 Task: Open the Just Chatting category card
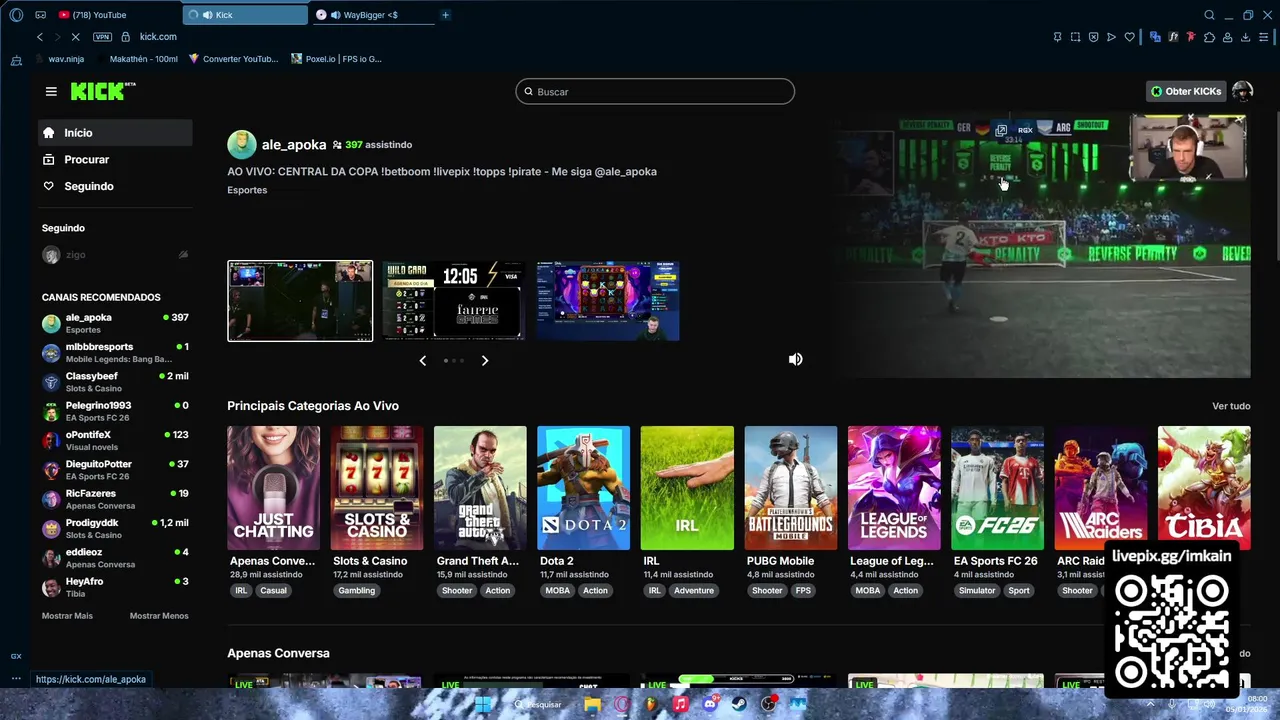(273, 488)
